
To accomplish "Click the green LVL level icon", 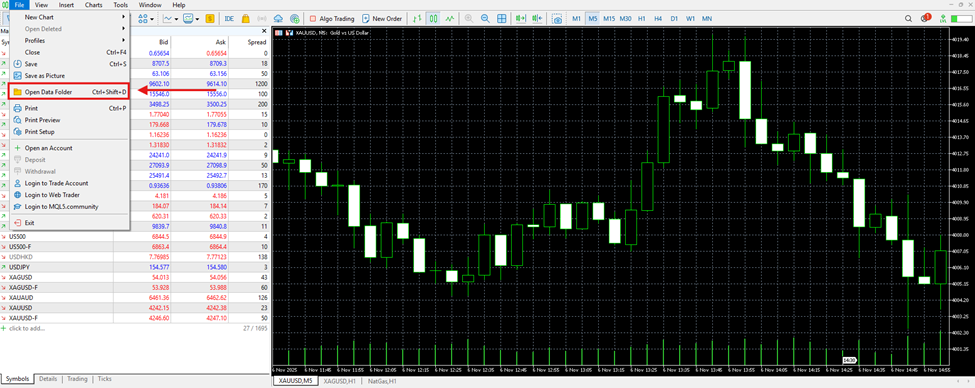I will (x=943, y=19).
